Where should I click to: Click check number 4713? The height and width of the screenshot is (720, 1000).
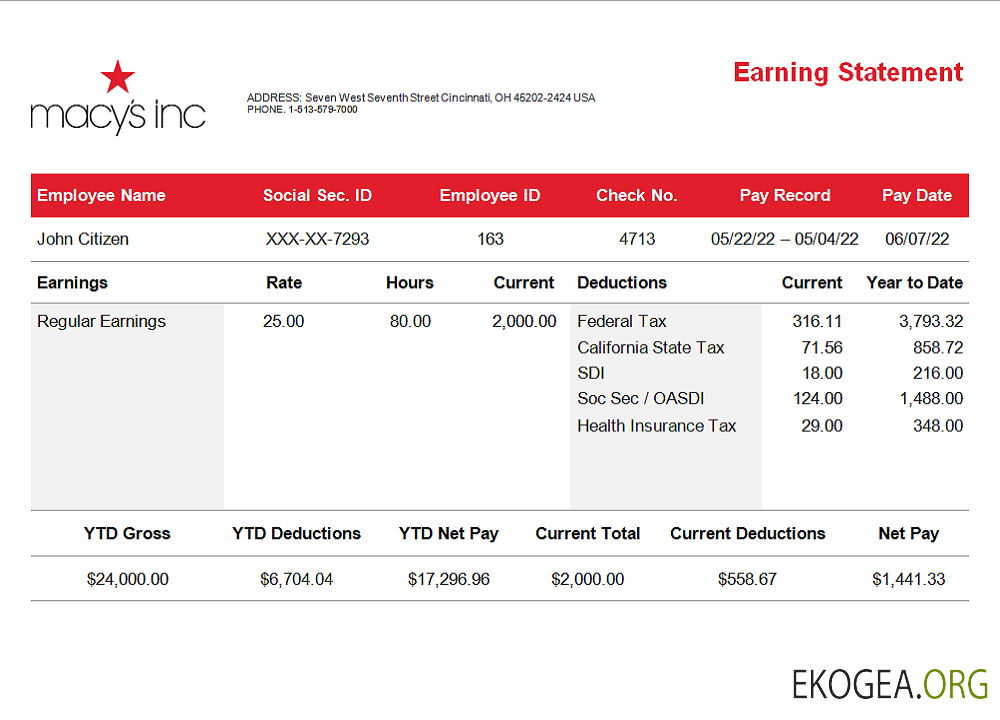(637, 239)
